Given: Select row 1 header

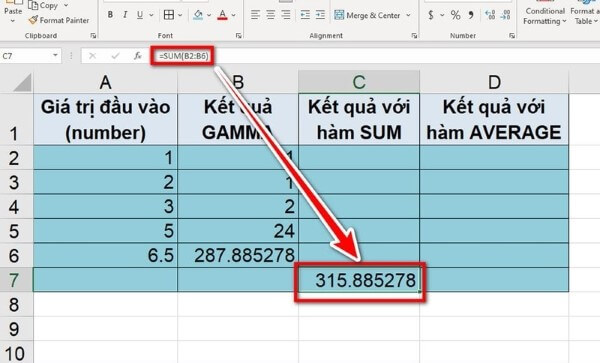Looking at the screenshot, I should (16, 119).
